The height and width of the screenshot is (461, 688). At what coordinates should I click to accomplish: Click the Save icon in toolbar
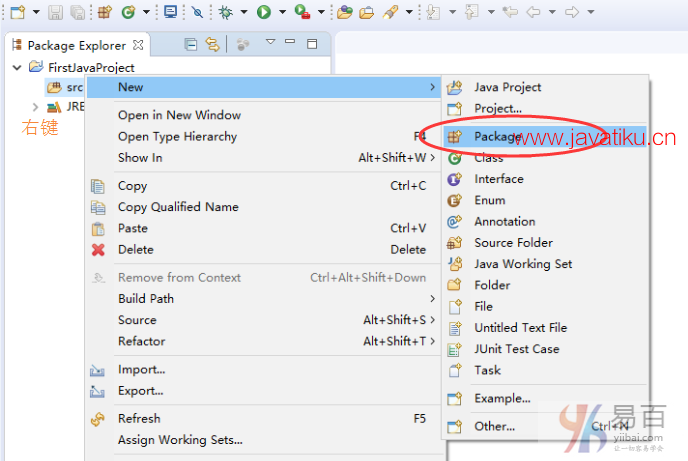(x=55, y=12)
